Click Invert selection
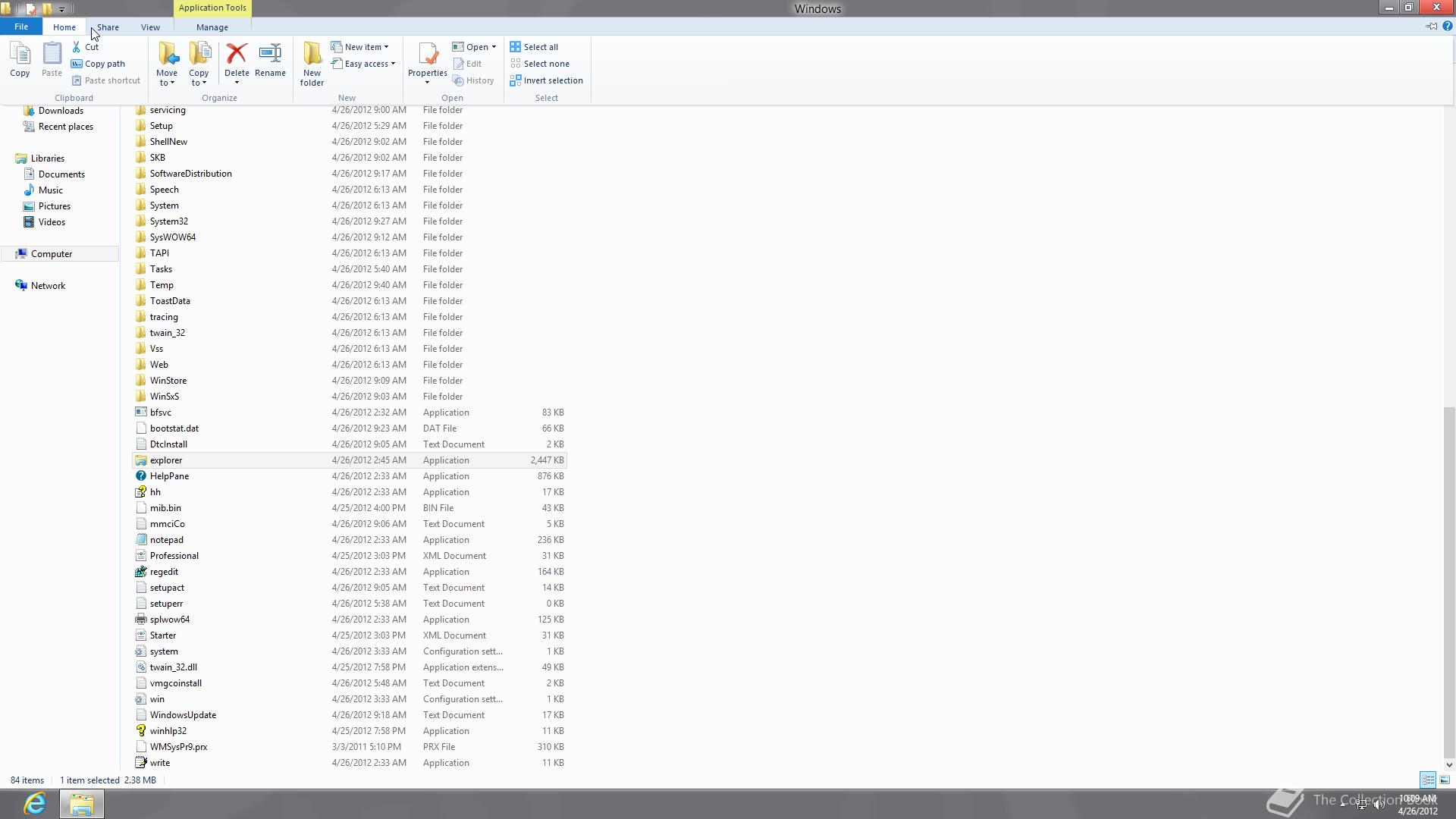Screen dimensions: 1456x819 click(x=546, y=80)
